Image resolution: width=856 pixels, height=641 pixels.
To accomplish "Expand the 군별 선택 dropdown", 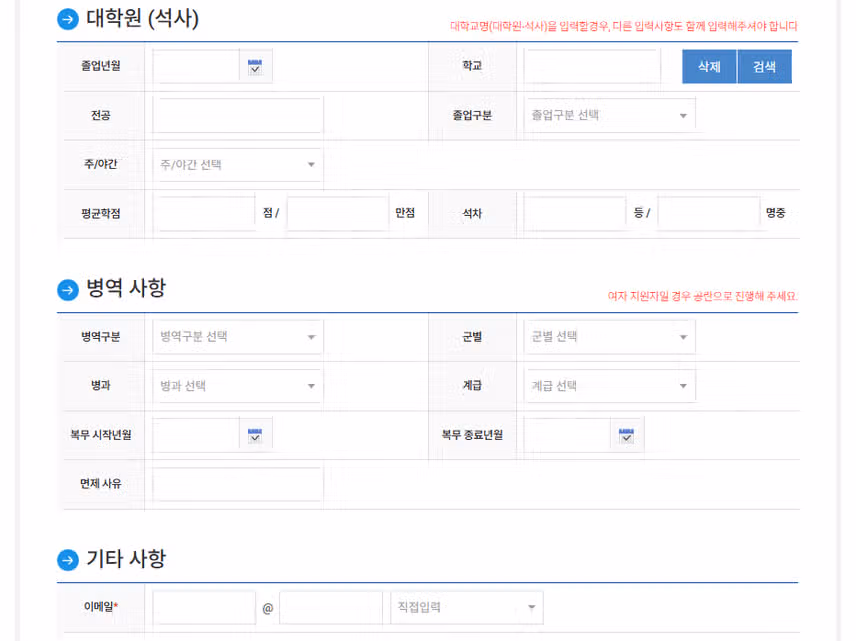I will pyautogui.click(x=610, y=336).
